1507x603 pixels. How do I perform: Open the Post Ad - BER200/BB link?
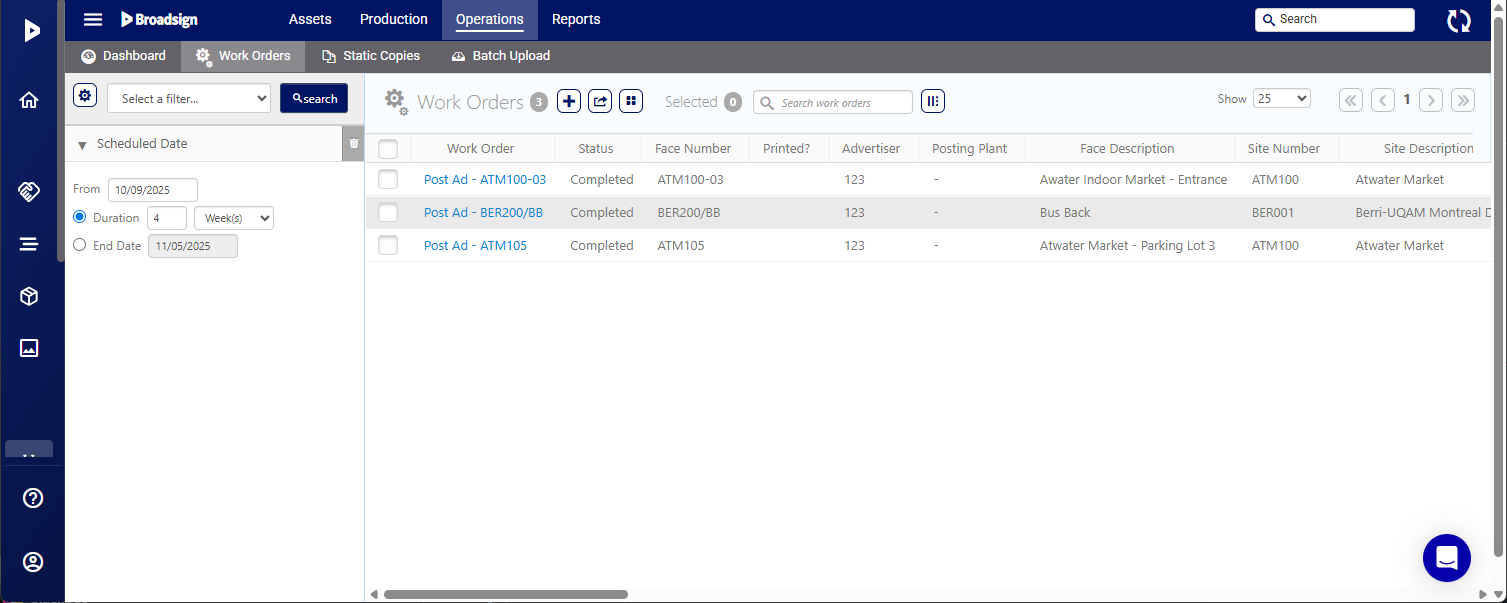point(483,213)
